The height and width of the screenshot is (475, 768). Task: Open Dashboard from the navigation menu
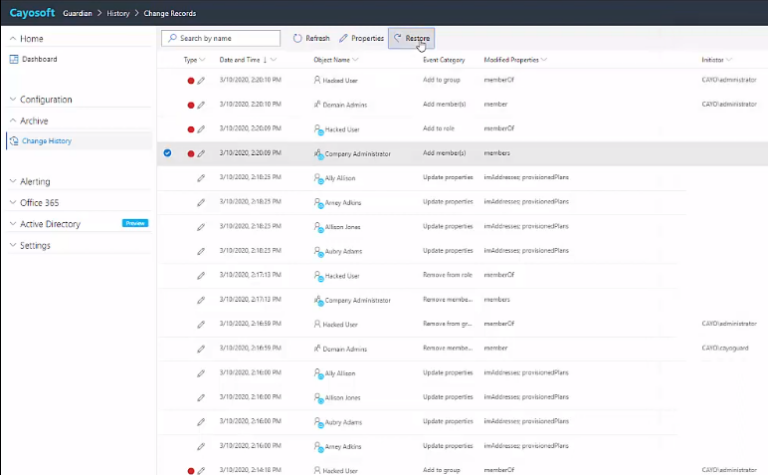point(39,60)
